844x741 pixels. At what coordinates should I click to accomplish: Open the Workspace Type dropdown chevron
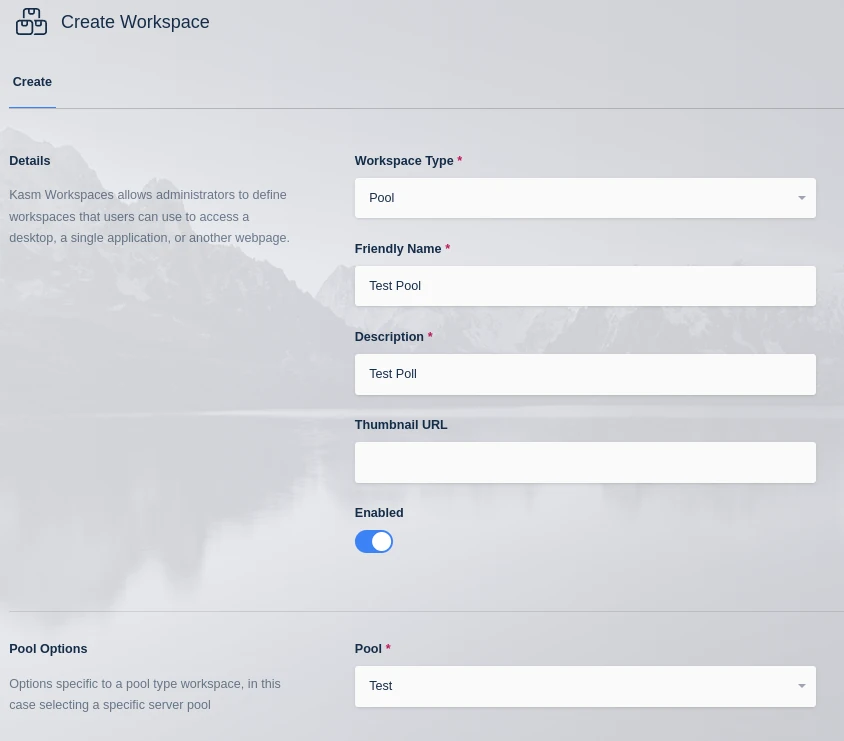pos(802,197)
